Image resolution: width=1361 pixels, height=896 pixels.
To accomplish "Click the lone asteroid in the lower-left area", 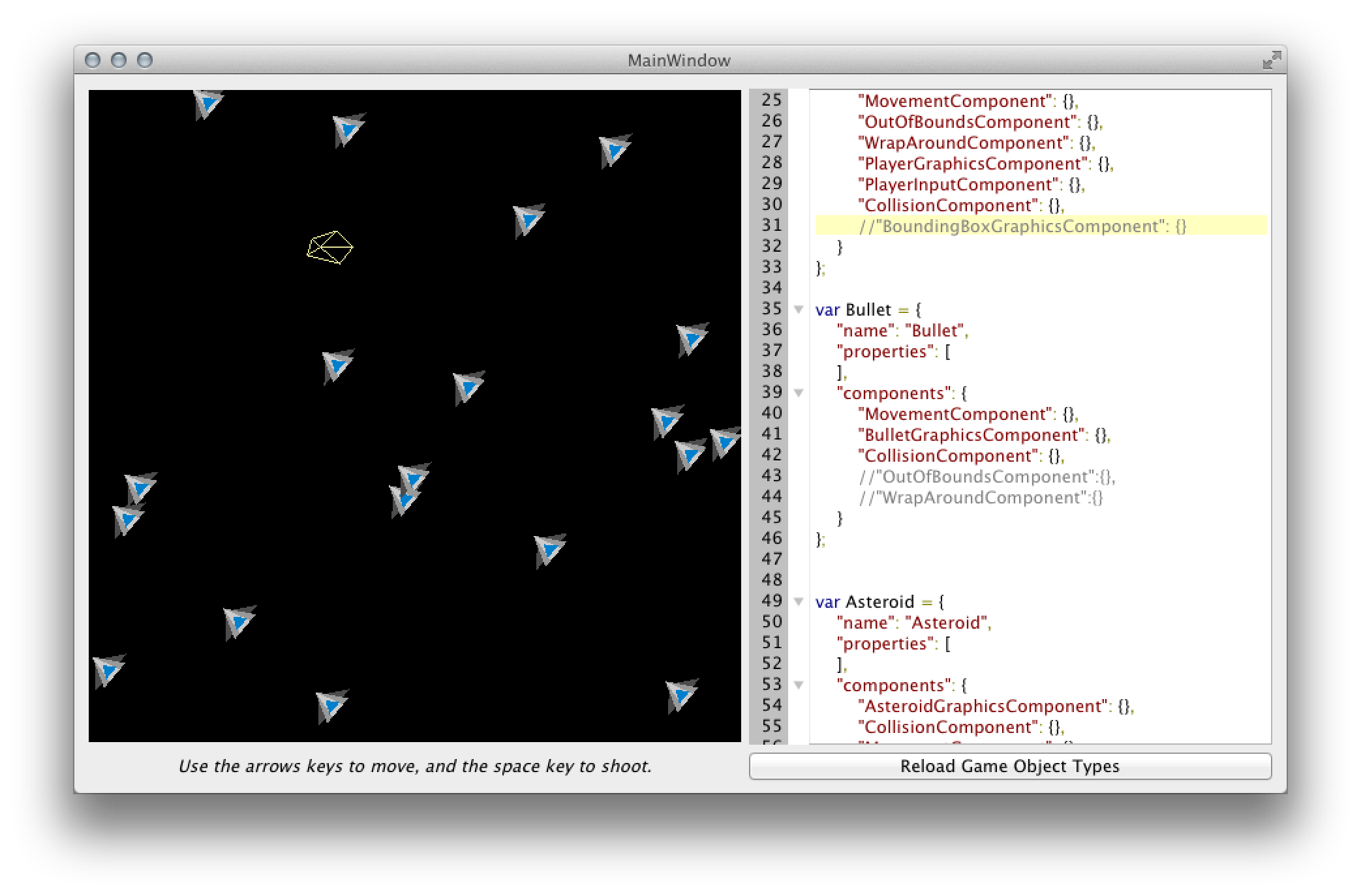I will click(x=239, y=621).
